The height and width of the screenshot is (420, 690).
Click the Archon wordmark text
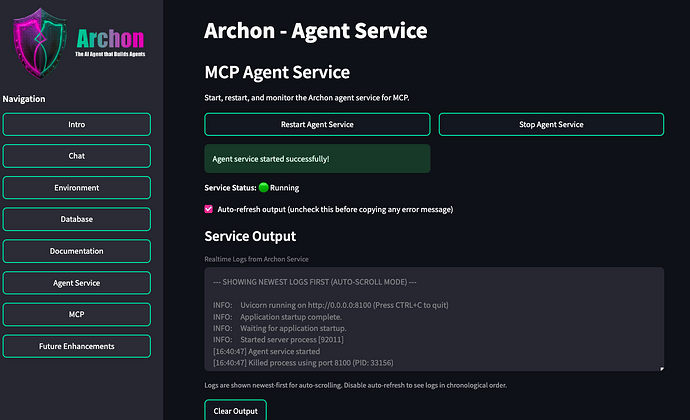pyautogui.click(x=110, y=39)
